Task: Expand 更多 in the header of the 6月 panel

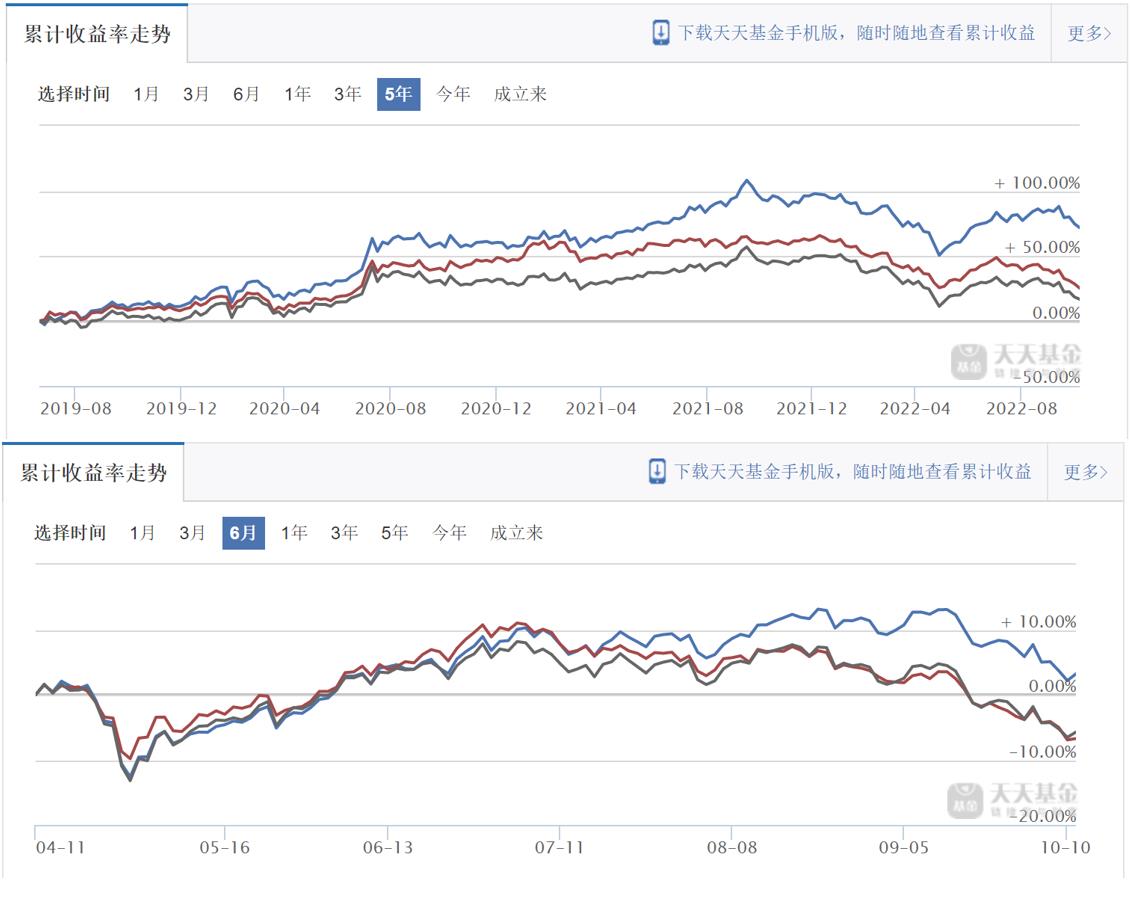Action: (x=1086, y=472)
